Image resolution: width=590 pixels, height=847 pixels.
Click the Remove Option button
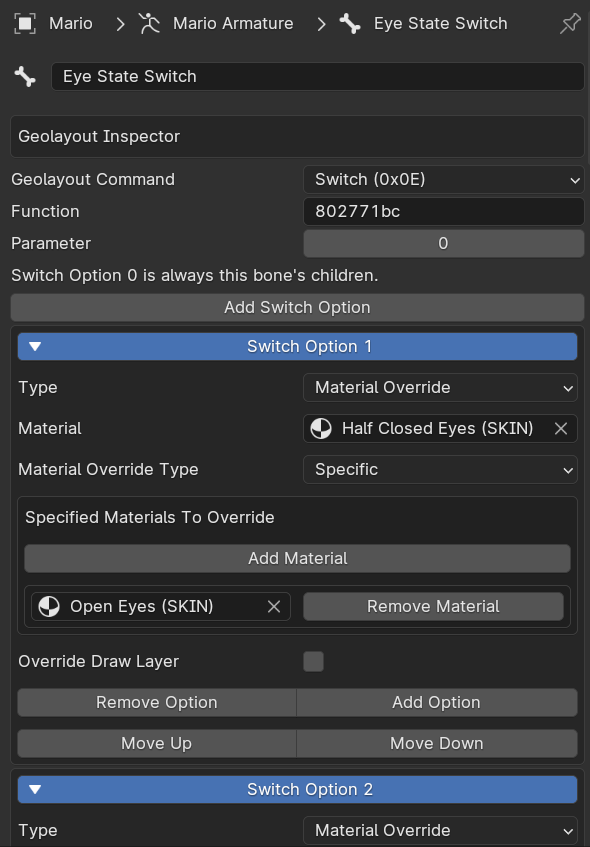point(157,702)
